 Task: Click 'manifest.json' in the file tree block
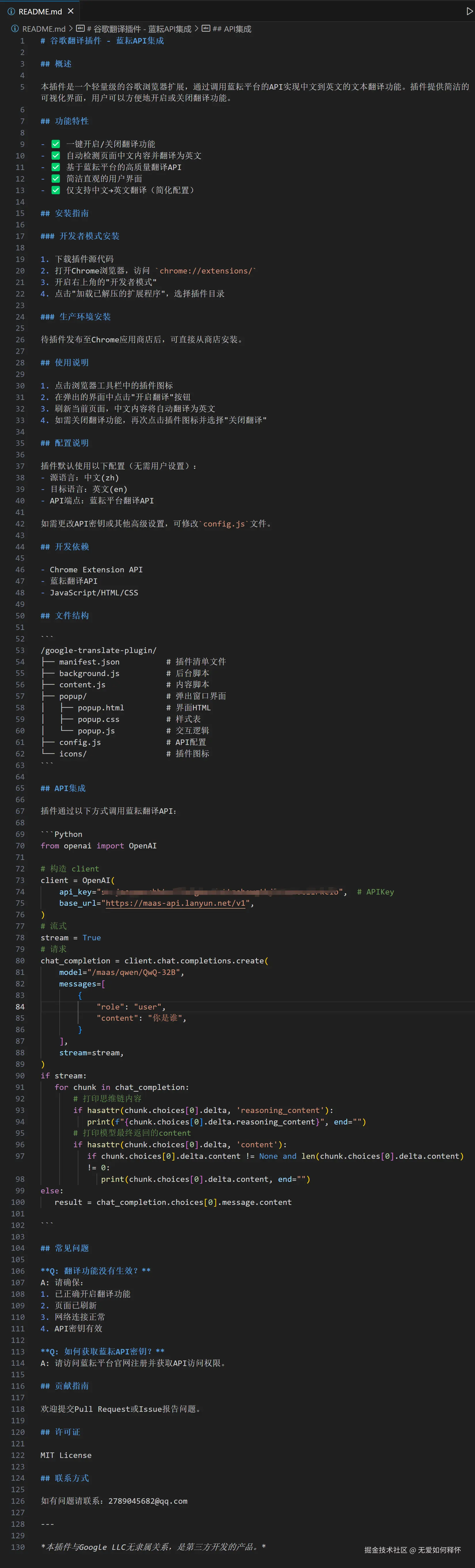[x=89, y=662]
